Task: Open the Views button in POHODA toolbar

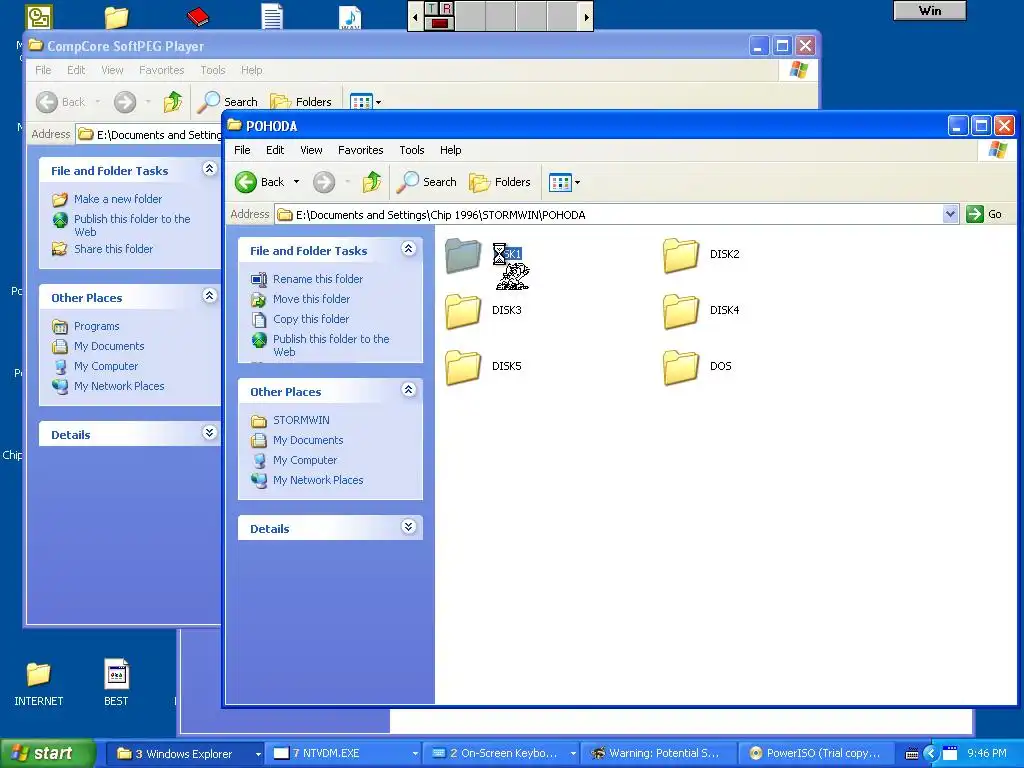Action: pyautogui.click(x=560, y=182)
